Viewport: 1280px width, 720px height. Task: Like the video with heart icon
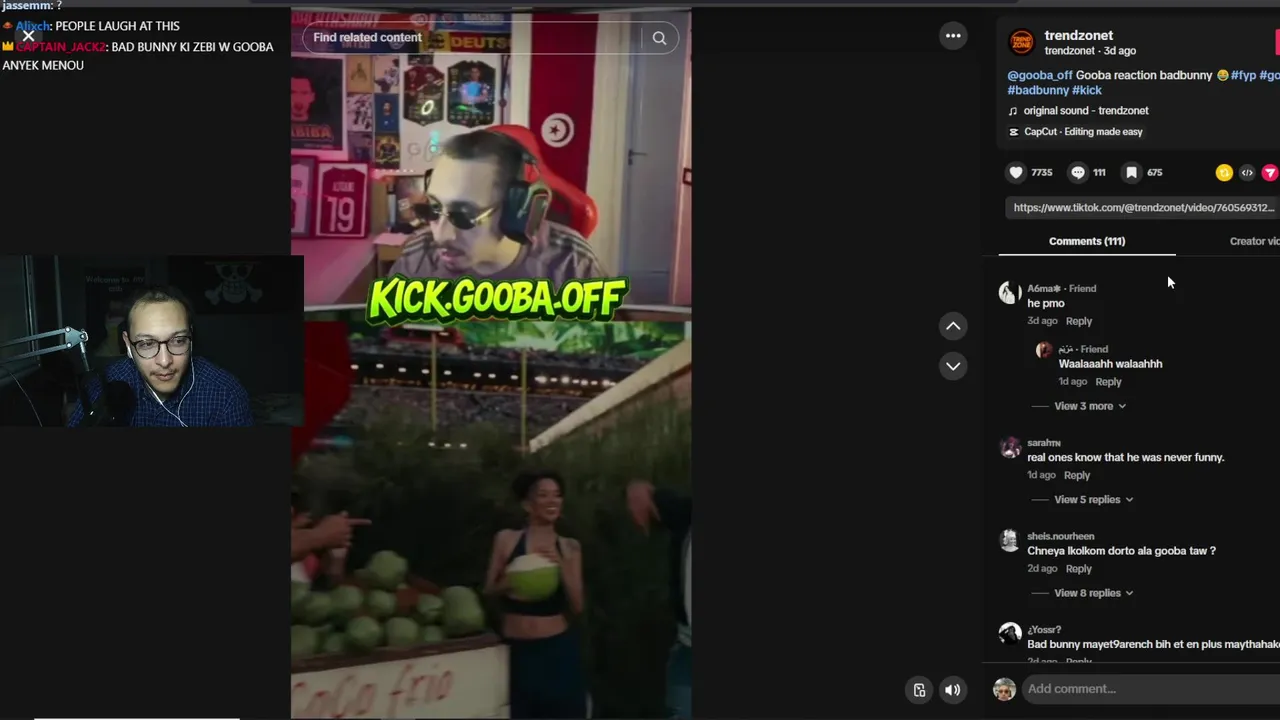click(x=1016, y=172)
